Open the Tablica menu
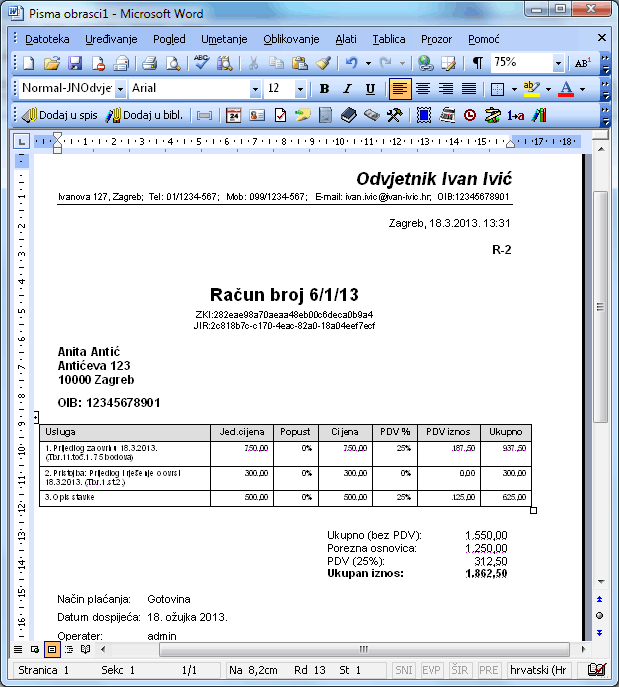This screenshot has height=687, width=619. [x=388, y=39]
